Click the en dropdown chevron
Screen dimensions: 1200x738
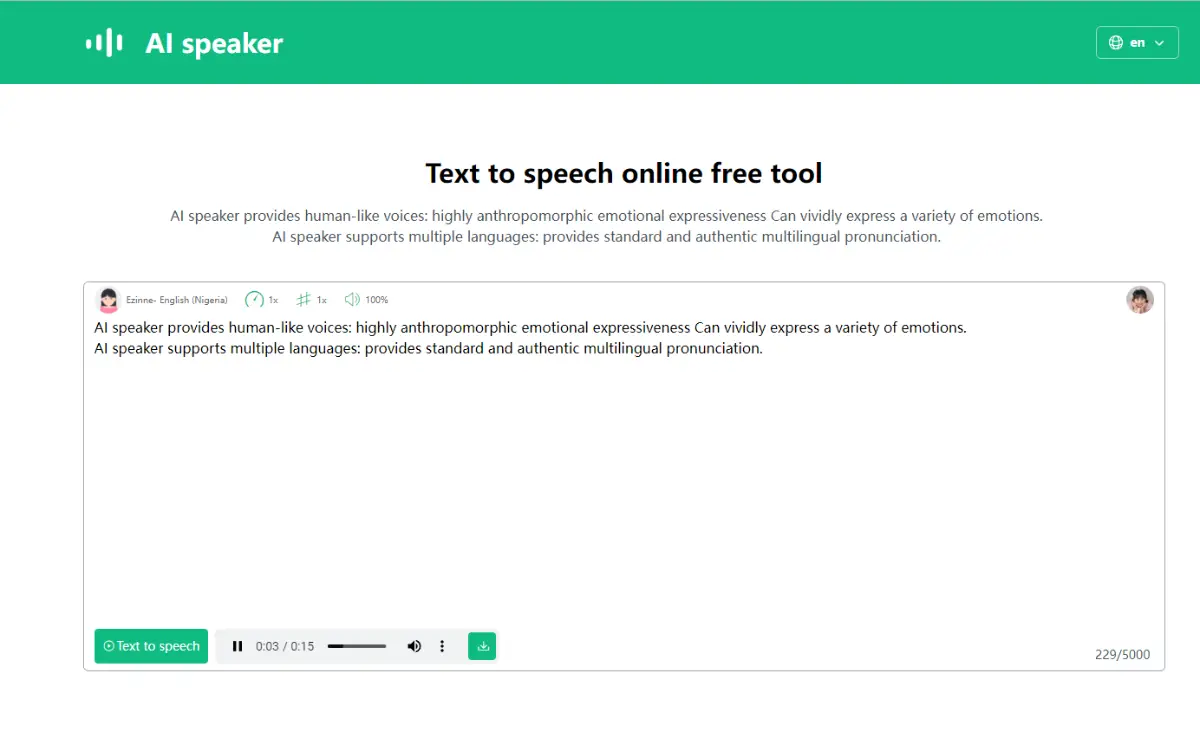1160,42
